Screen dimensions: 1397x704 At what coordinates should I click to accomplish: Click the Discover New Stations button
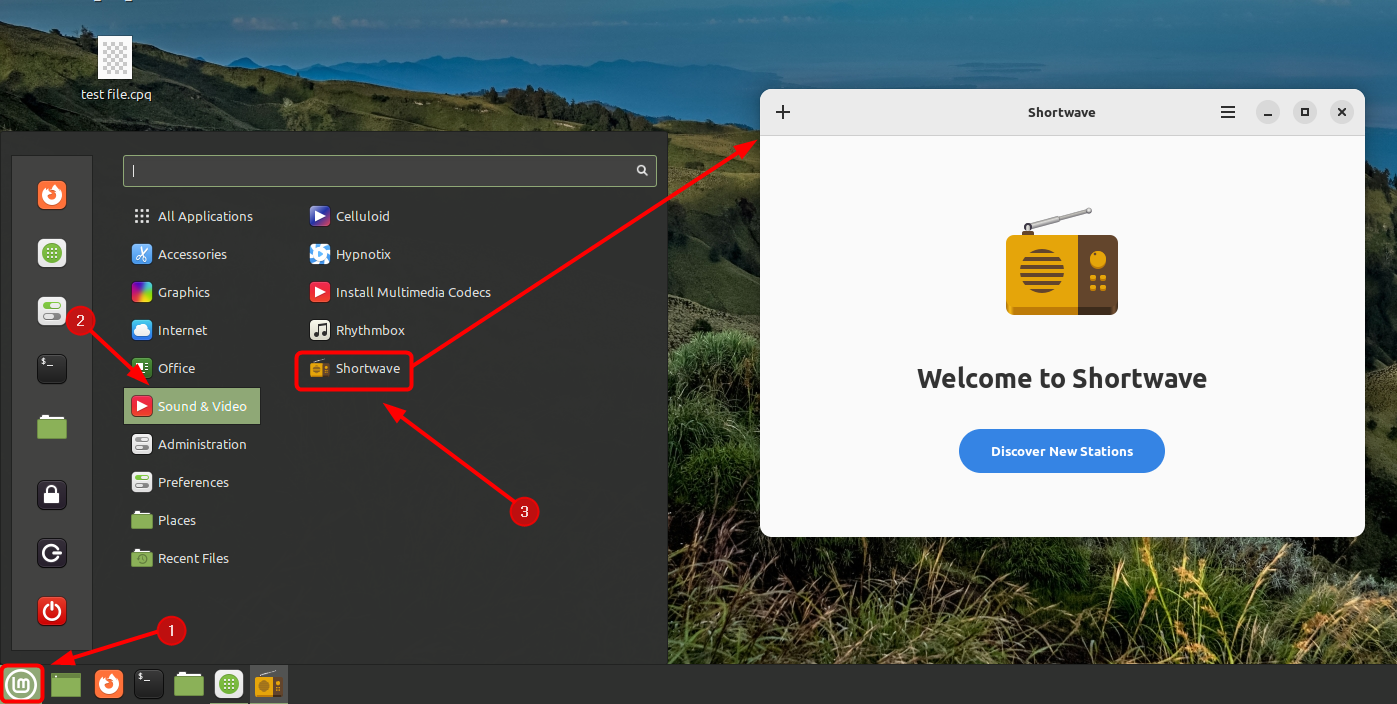pyautogui.click(x=1062, y=451)
